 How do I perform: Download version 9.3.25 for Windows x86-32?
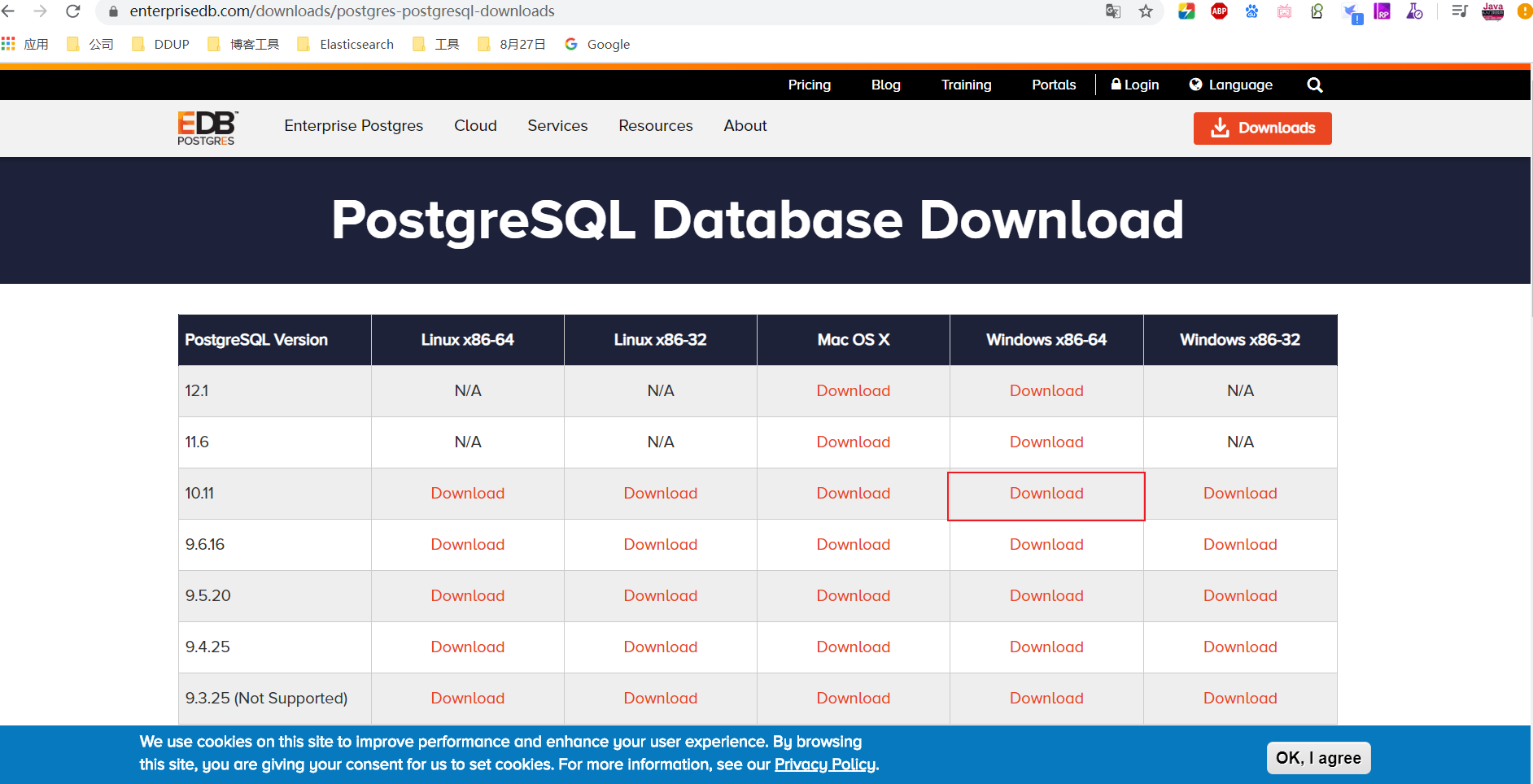[x=1240, y=698]
